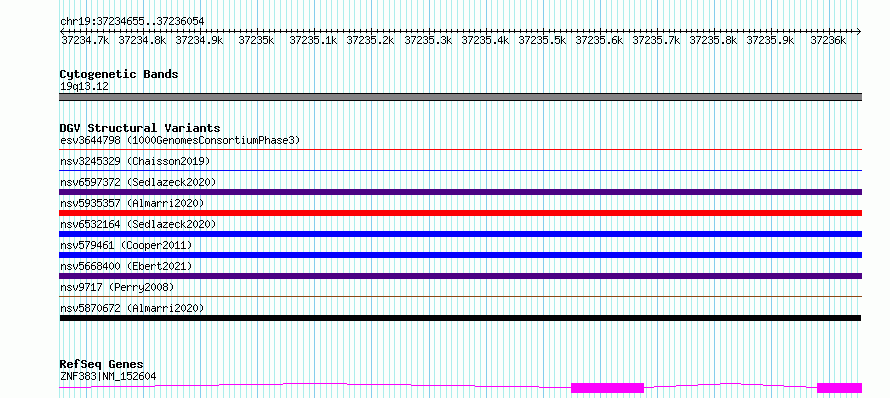Click the 37235.3k ruler tick label
This screenshot has height=398, width=890.
click(x=428, y=41)
